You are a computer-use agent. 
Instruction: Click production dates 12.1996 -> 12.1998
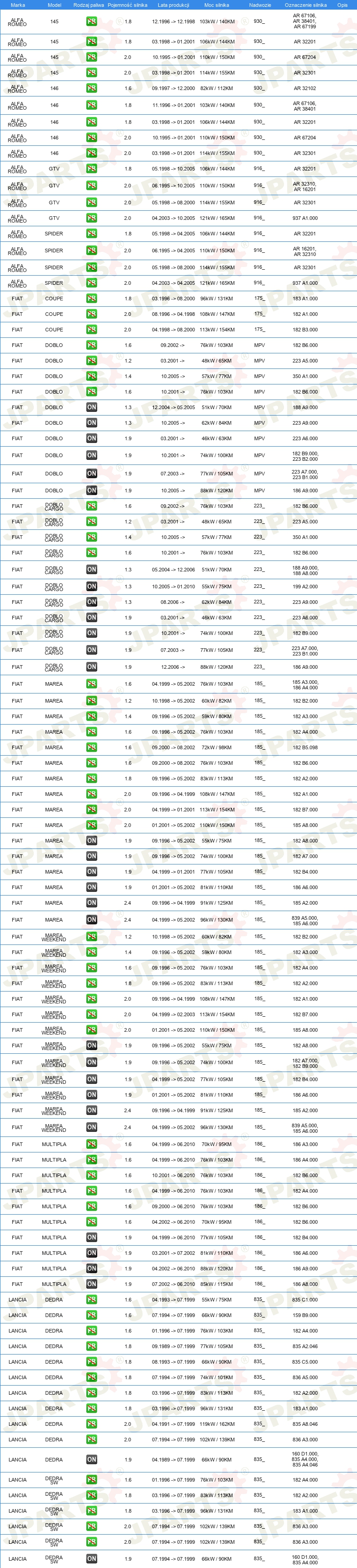[173, 21]
